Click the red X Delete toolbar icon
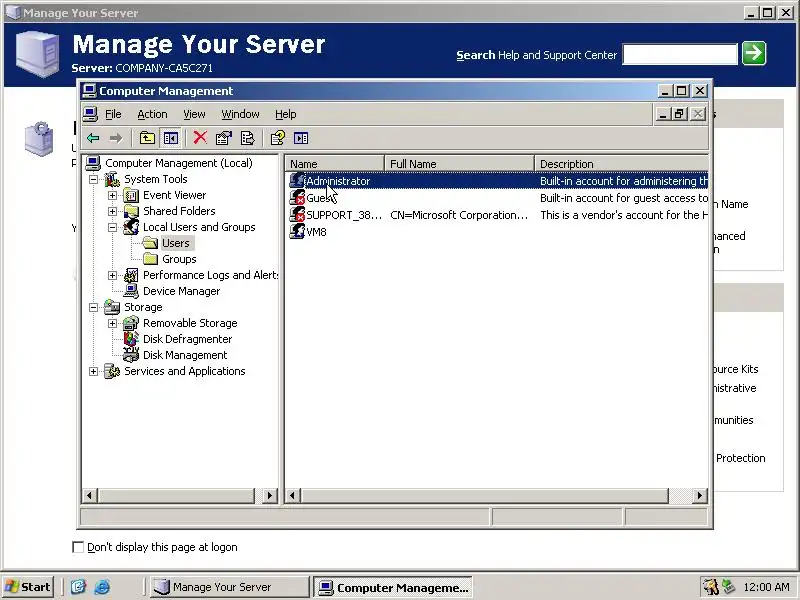Screen dimensions: 800x600 (x=200, y=138)
